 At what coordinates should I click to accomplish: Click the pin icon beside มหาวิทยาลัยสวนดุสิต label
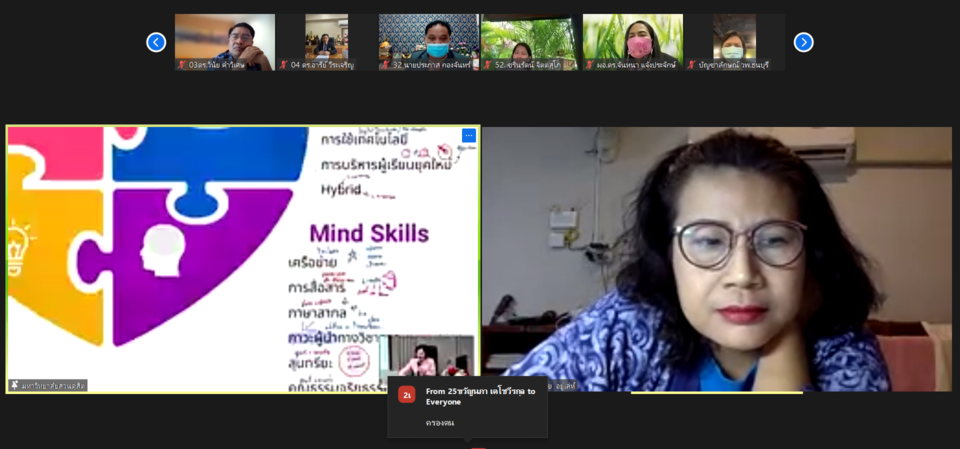(14, 385)
